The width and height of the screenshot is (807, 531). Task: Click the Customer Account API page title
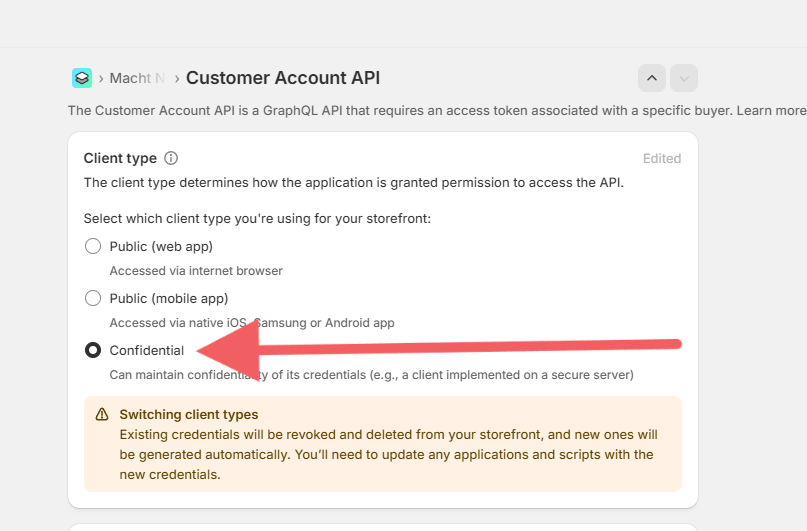point(283,78)
